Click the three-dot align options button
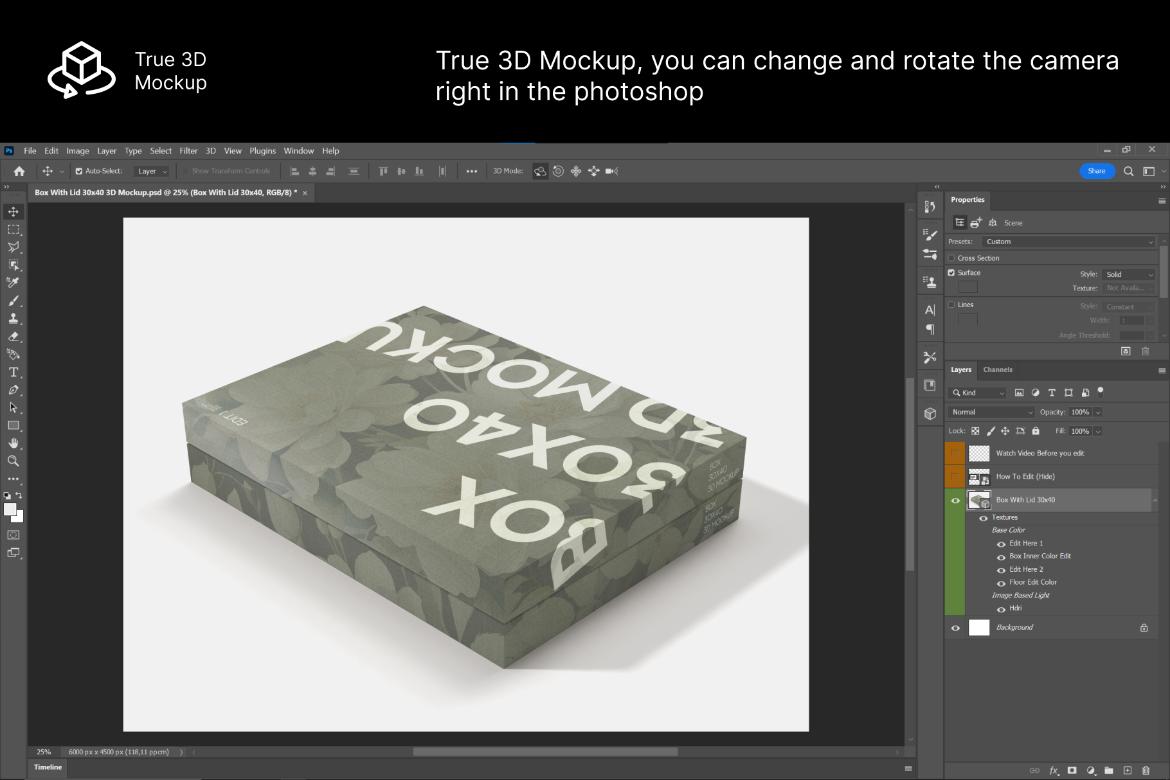The image size is (1170, 780). (x=472, y=171)
